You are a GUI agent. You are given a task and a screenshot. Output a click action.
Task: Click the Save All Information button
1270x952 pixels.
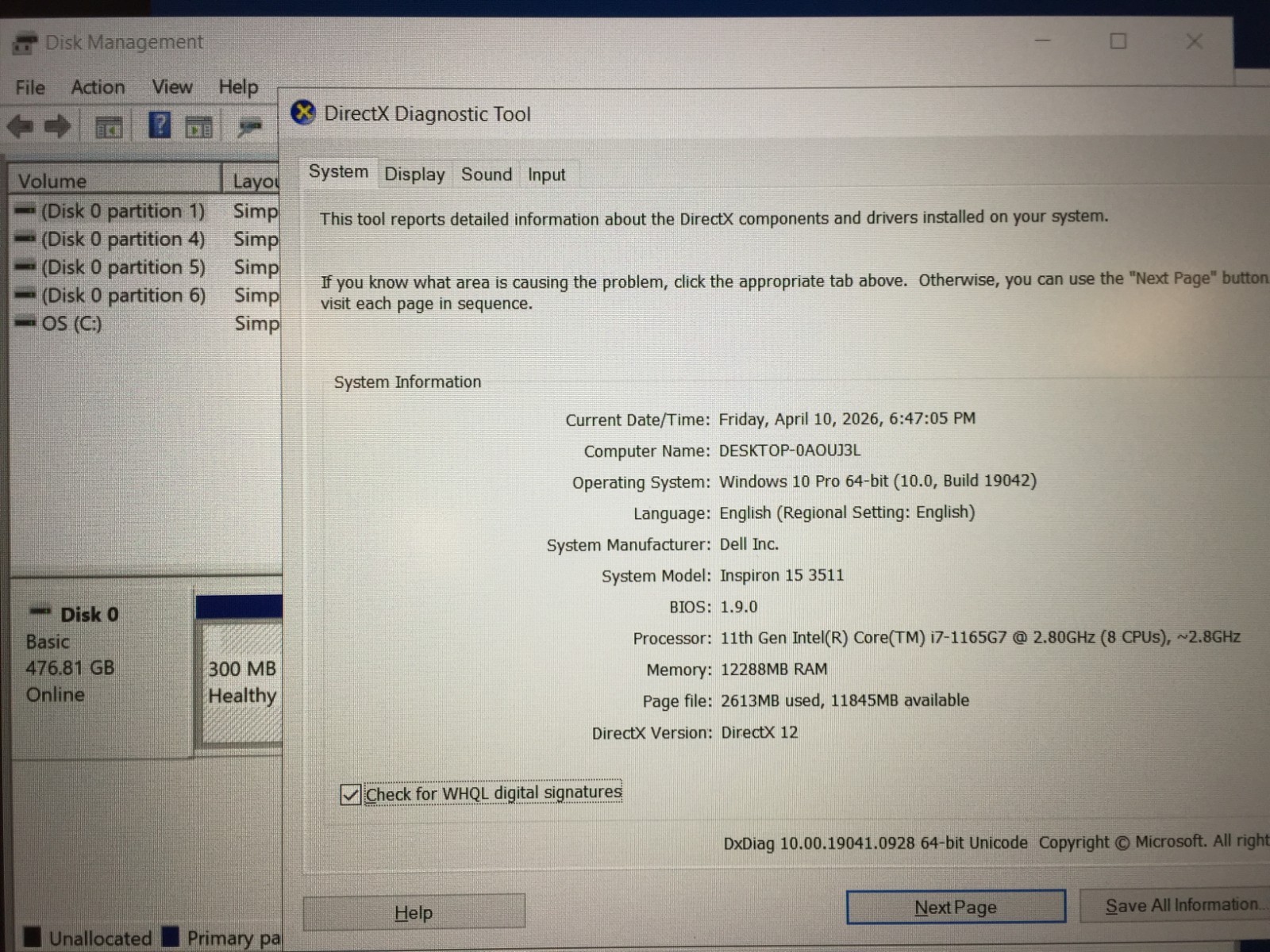coord(1175,905)
